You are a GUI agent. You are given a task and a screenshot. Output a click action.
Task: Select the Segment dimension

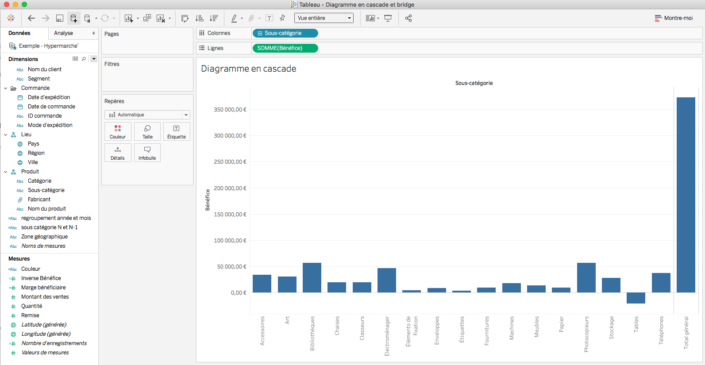[x=39, y=79]
